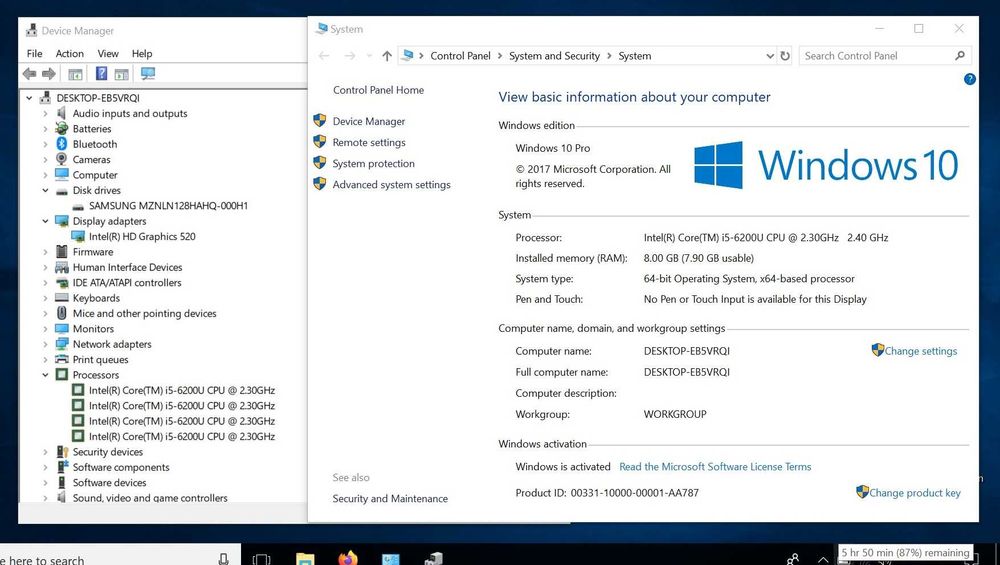The height and width of the screenshot is (565, 1000).
Task: Select Software components category
Action: coord(121,467)
